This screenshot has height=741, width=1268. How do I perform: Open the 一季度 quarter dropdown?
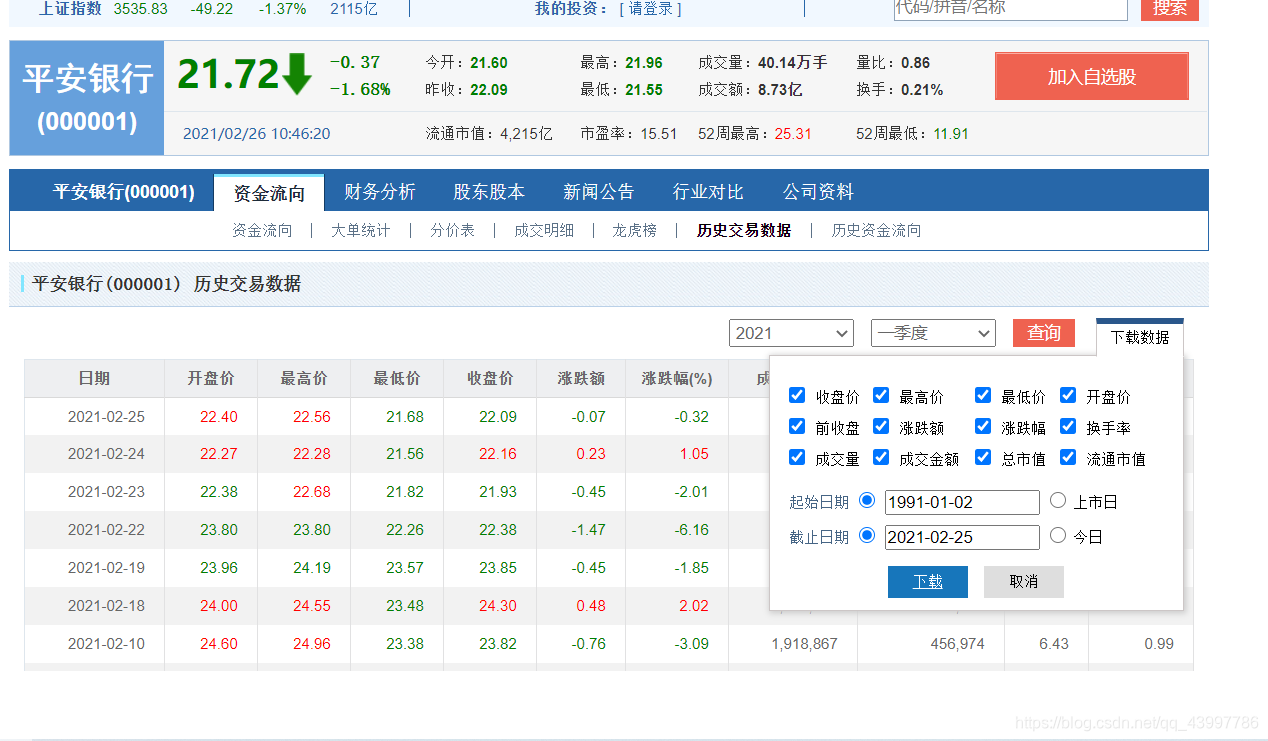click(x=933, y=333)
